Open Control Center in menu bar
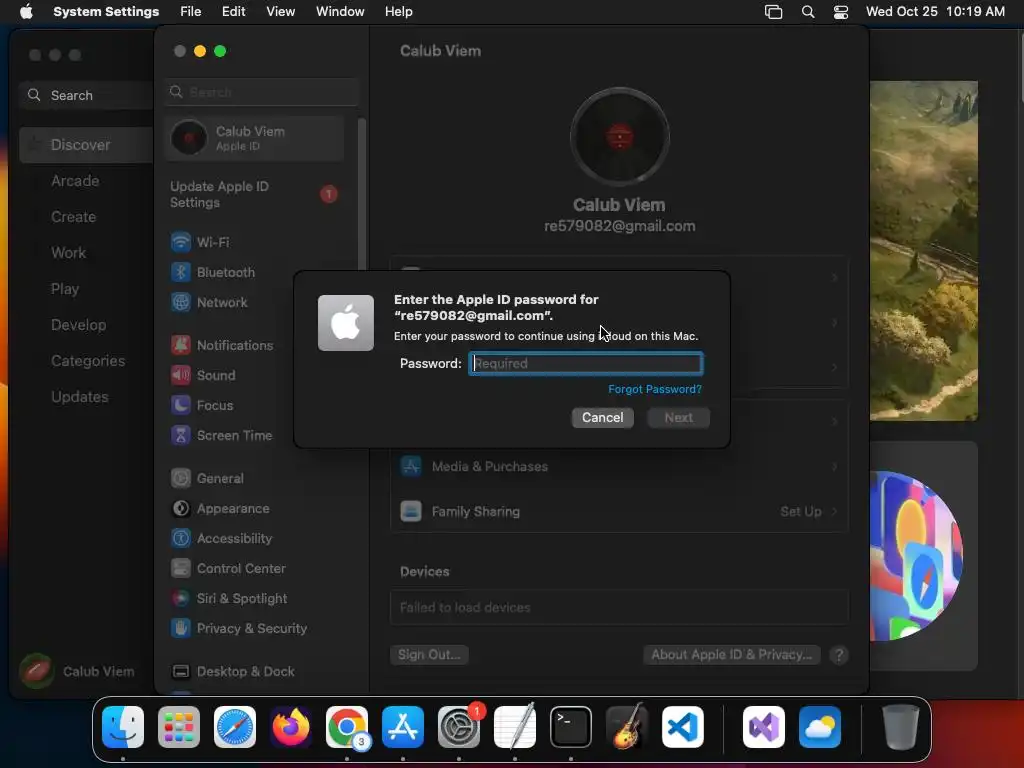 tap(840, 12)
